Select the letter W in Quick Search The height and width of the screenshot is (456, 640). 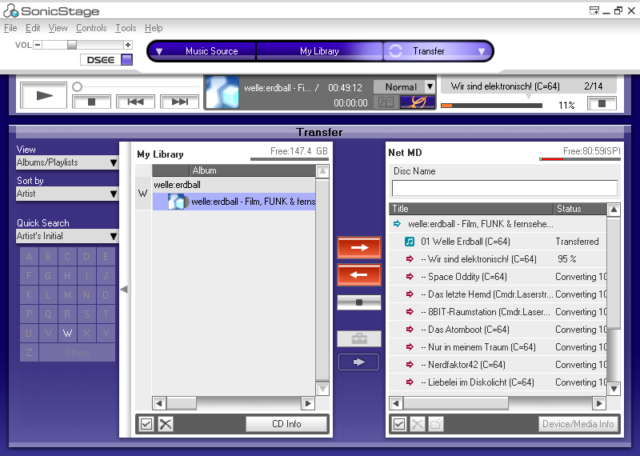[x=67, y=333]
